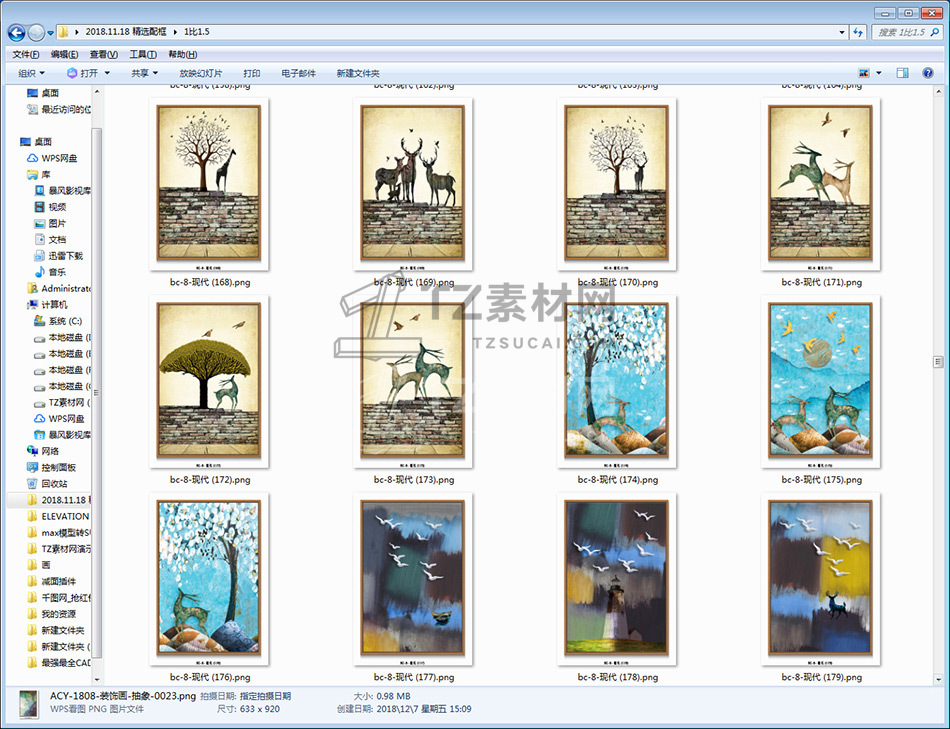The width and height of the screenshot is (950, 729).
Task: Toggle the preview pane icon in the toolbar
Action: (x=902, y=73)
